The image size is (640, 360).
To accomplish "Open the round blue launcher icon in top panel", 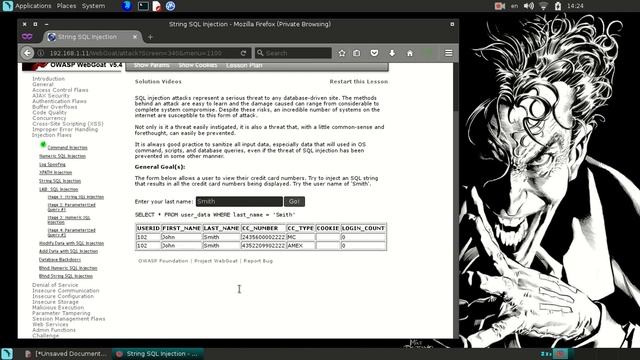I will (x=171, y=6).
